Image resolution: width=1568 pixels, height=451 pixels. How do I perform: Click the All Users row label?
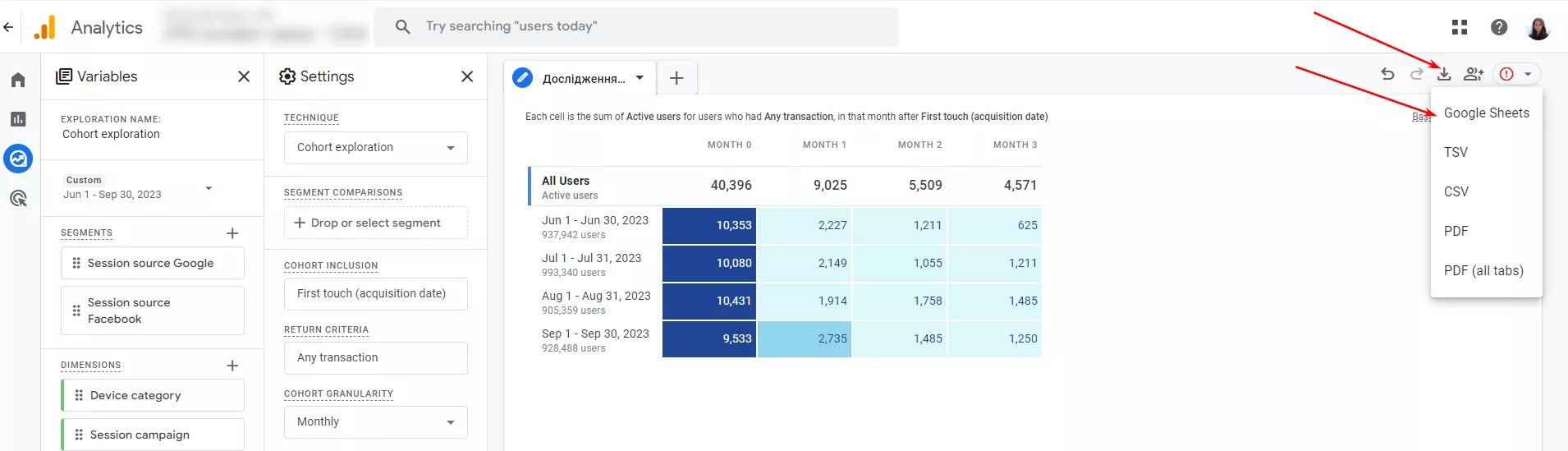coord(566,181)
